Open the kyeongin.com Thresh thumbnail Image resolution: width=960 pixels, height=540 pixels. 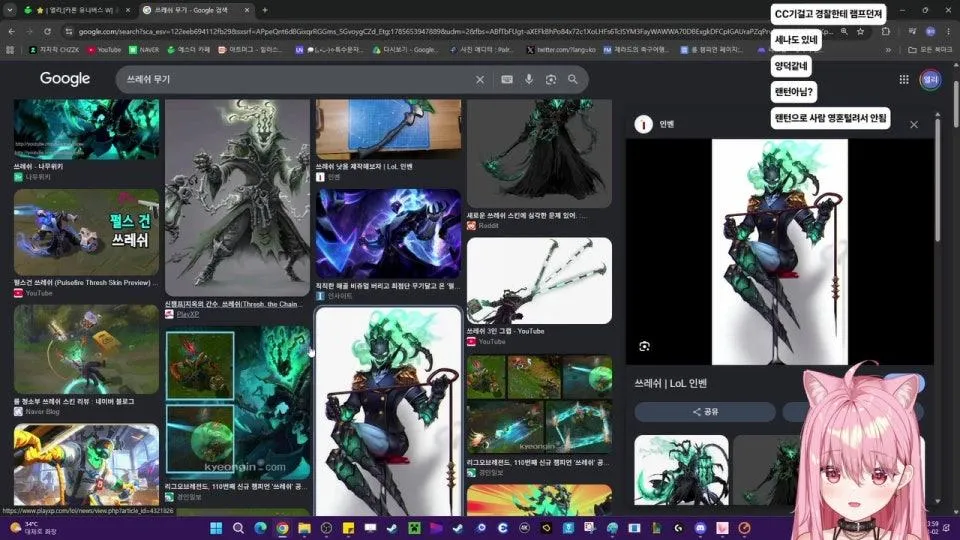tap(238, 402)
